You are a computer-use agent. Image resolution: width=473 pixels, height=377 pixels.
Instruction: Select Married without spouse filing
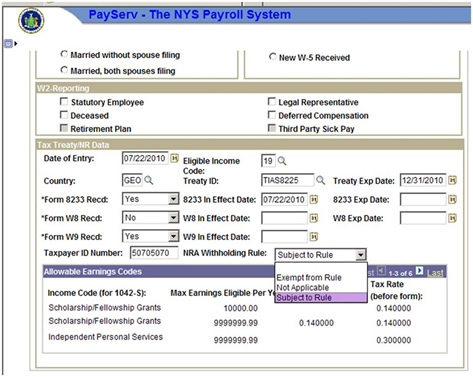click(x=64, y=54)
